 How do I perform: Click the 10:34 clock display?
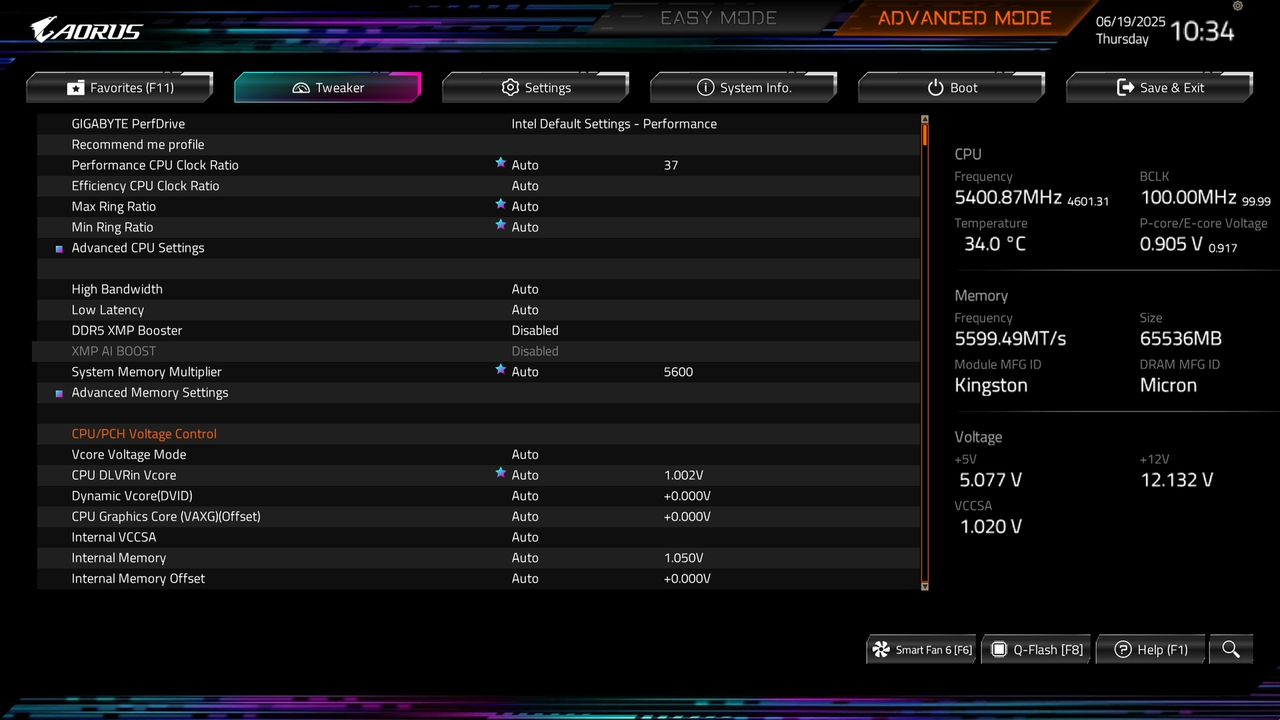(1202, 31)
